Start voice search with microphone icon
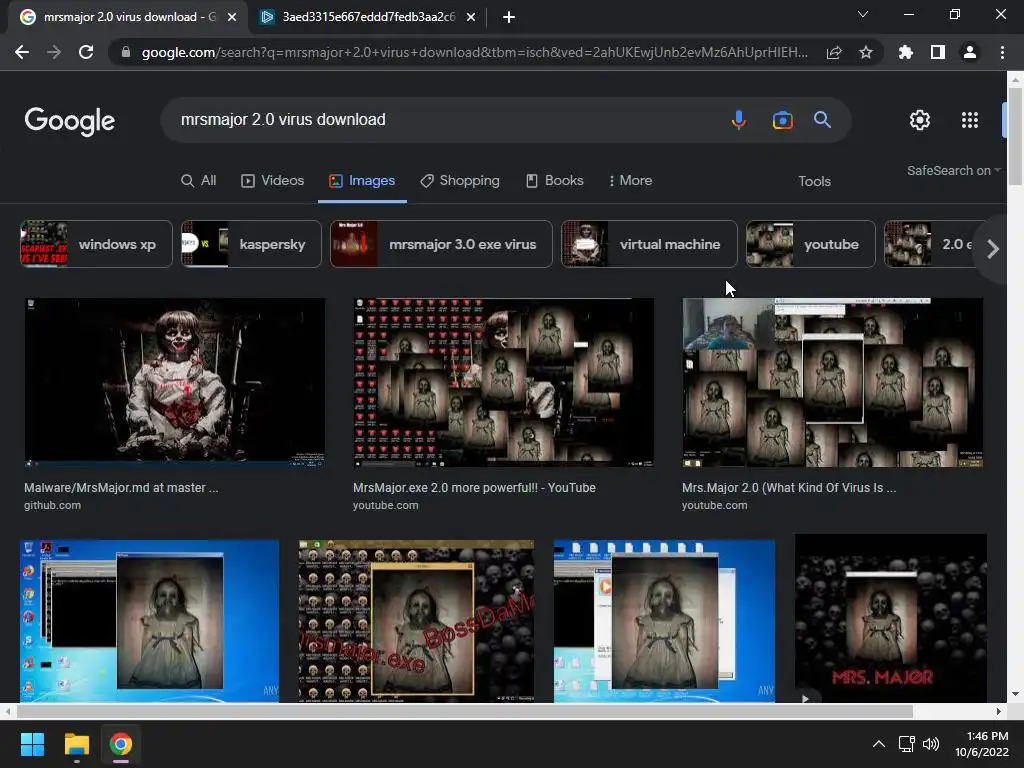 (x=739, y=120)
